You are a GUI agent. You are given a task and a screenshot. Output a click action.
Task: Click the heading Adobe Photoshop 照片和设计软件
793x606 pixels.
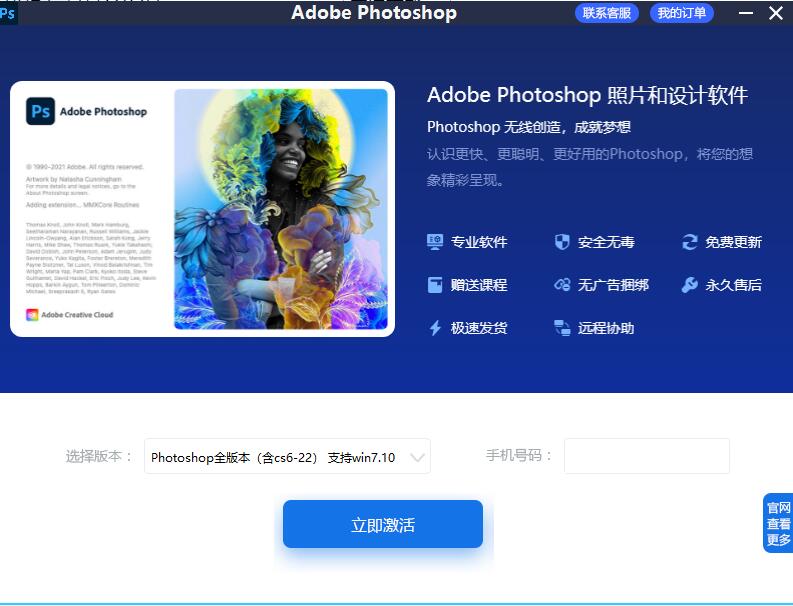(x=587, y=95)
